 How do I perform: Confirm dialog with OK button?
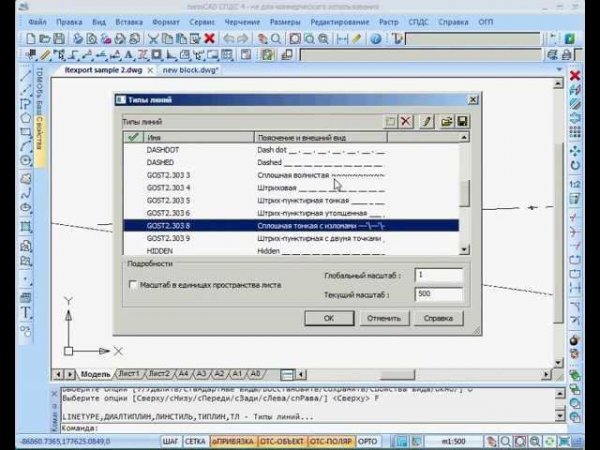click(x=329, y=318)
